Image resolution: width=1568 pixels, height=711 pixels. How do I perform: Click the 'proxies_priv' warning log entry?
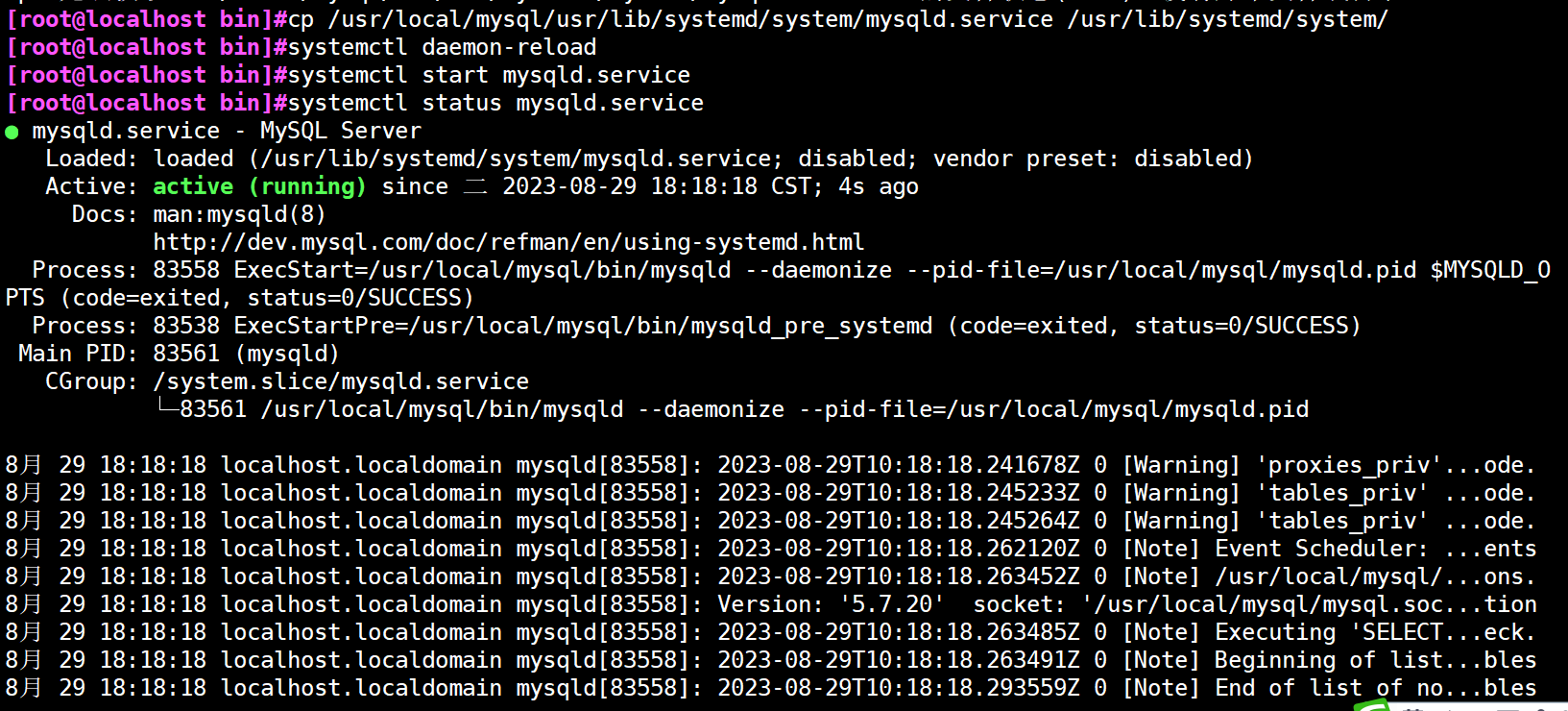tap(1354, 465)
